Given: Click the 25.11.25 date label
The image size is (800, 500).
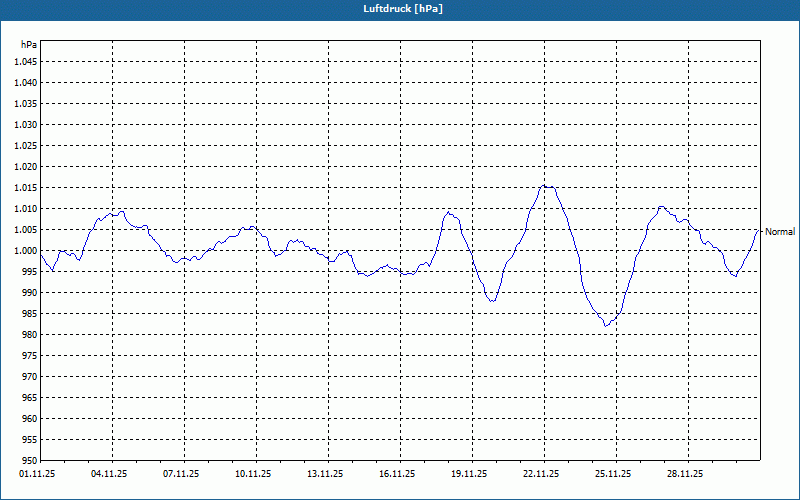Looking at the screenshot, I should [x=613, y=474].
